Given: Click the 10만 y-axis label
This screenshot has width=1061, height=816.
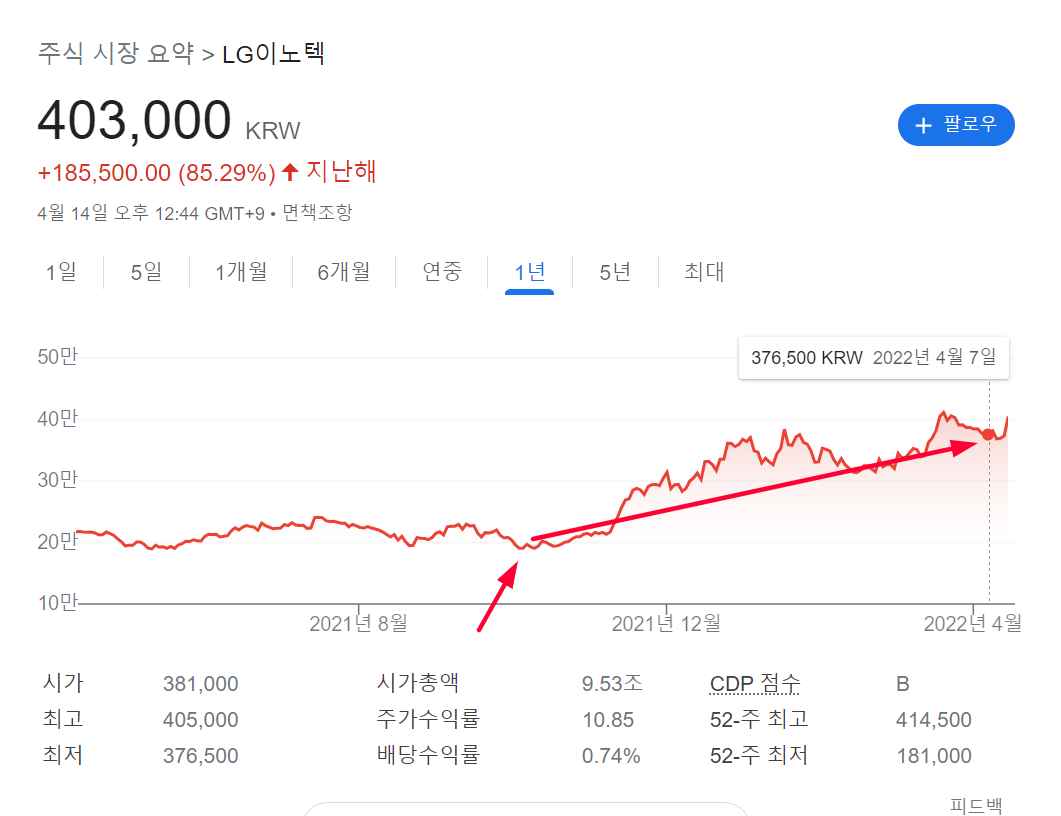Looking at the screenshot, I should pyautogui.click(x=58, y=602).
